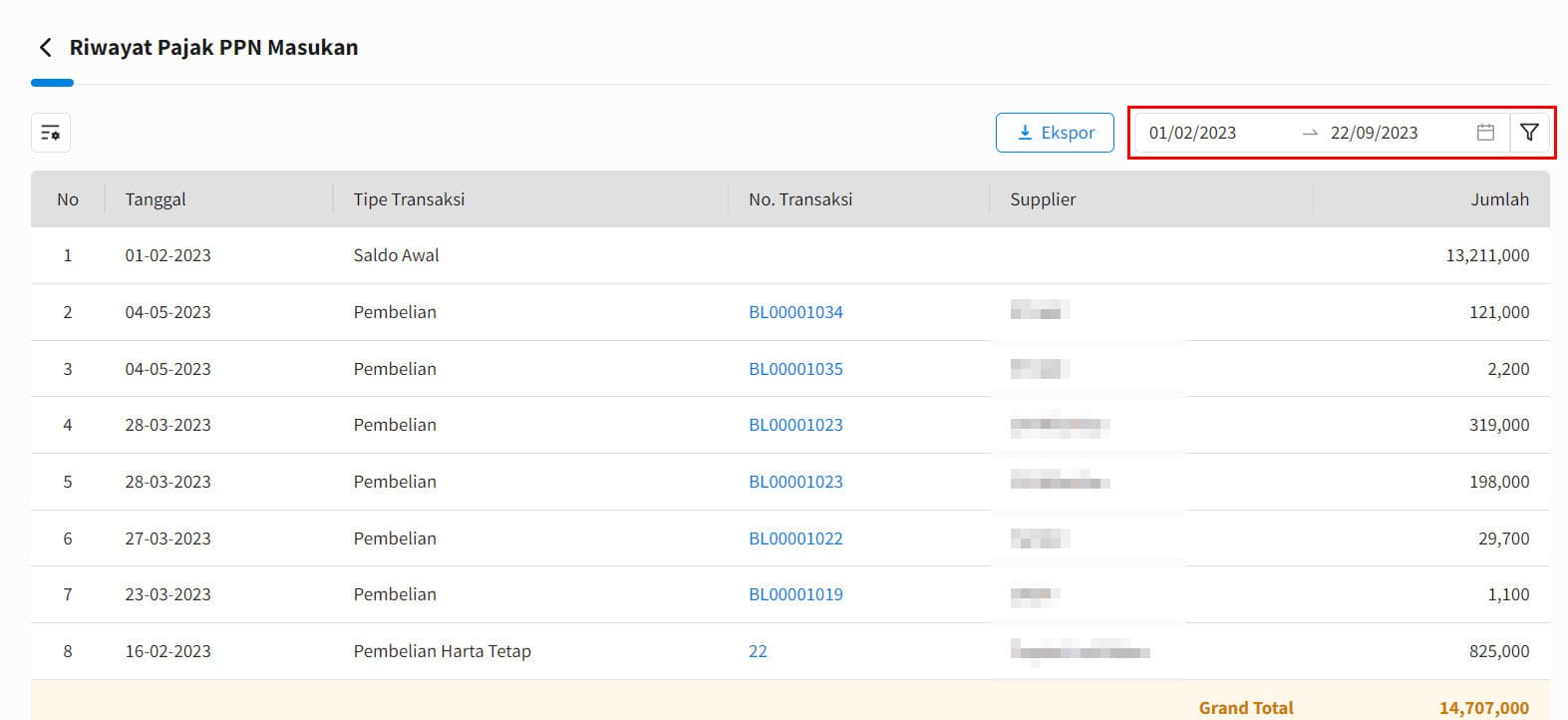Open transaction link BL00001019
The height and width of the screenshot is (720, 1568).
pyautogui.click(x=795, y=594)
